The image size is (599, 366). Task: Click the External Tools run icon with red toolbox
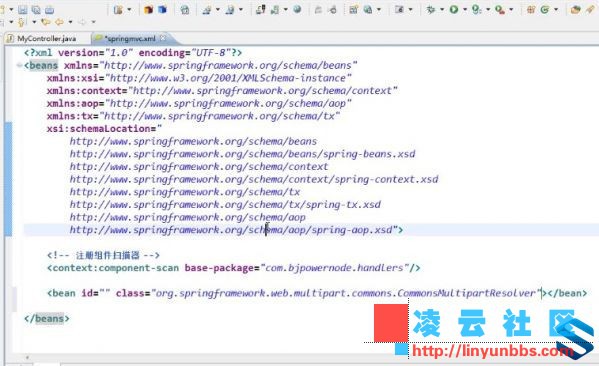[x=500, y=10]
